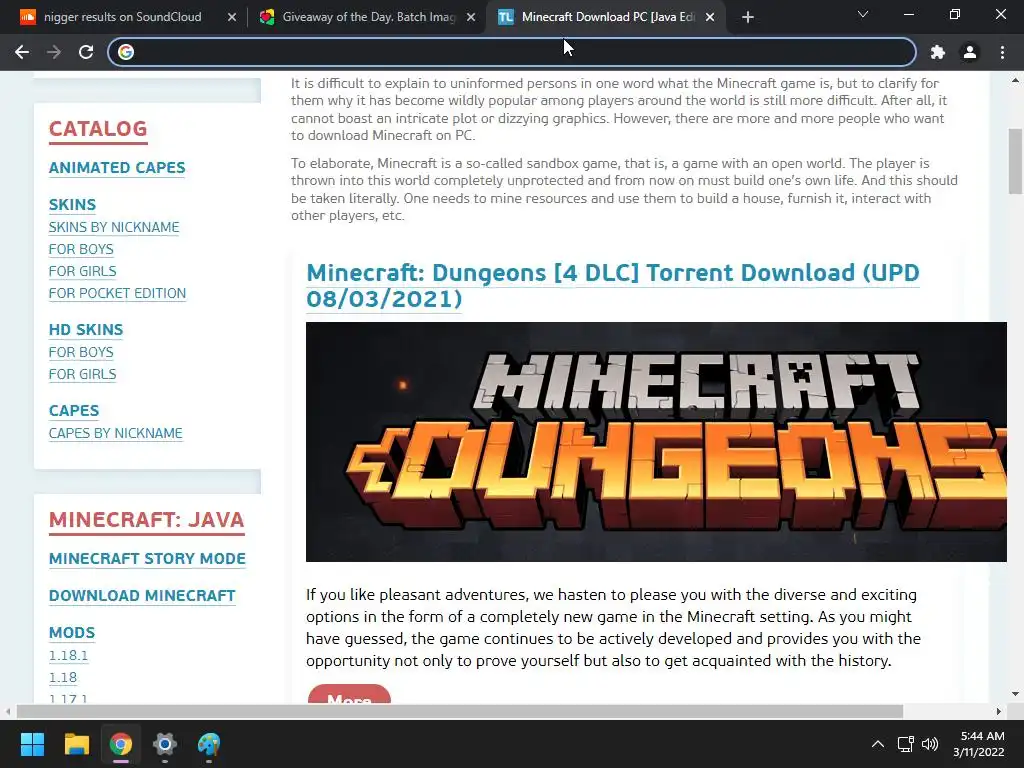Open the clock showing 5:44 AM
Viewport: 1024px width, 768px height.
pyautogui.click(x=978, y=744)
